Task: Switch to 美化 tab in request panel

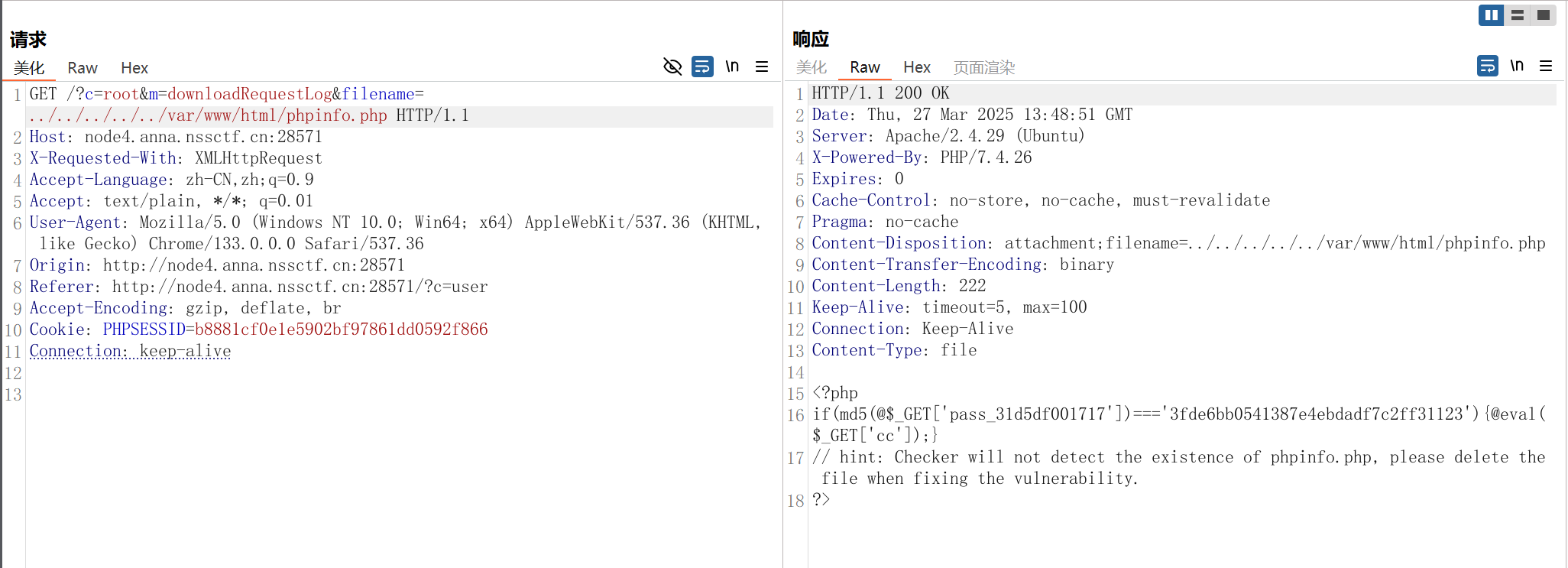Action: [29, 68]
